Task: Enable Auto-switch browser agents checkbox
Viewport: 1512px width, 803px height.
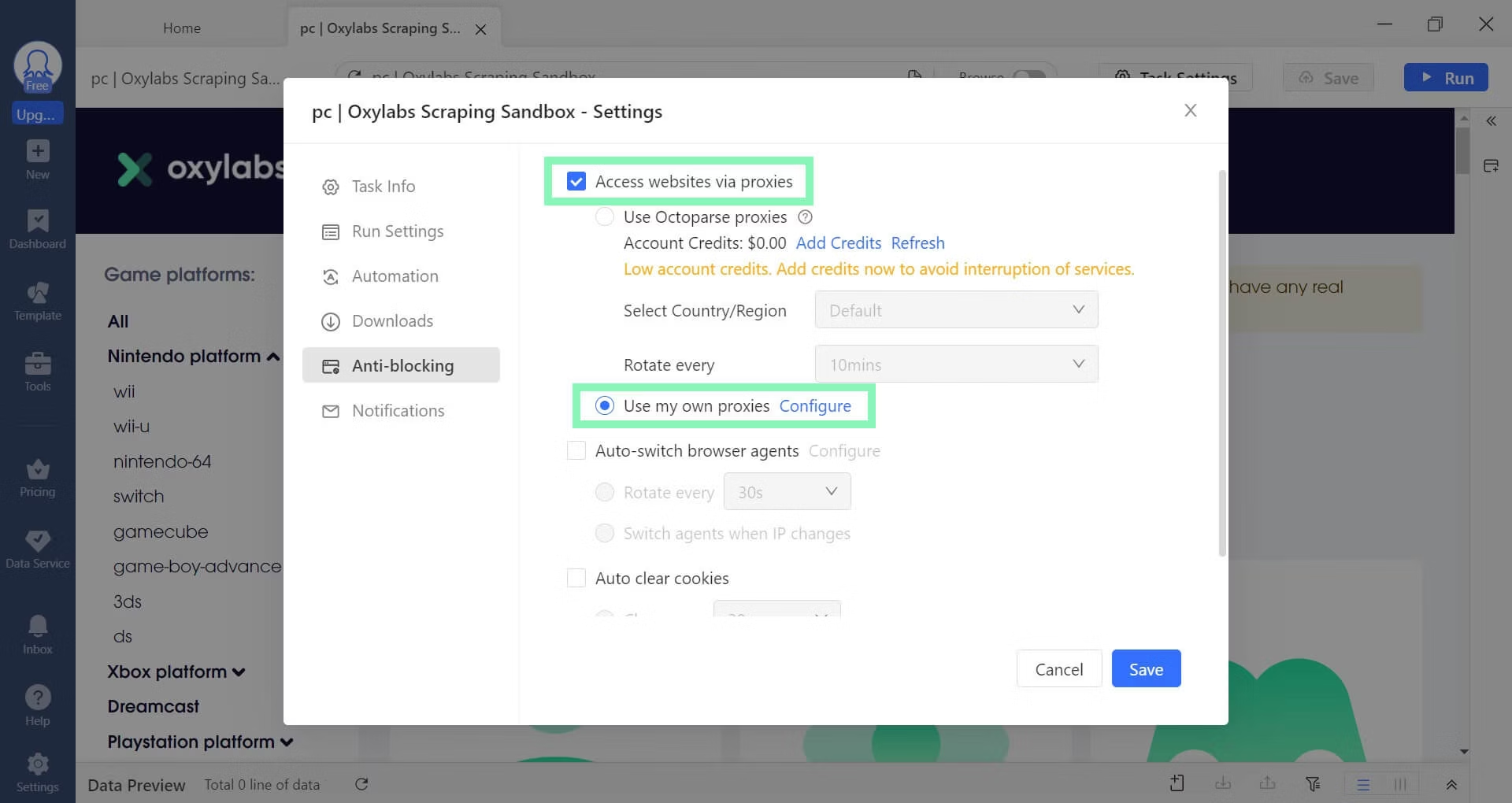Action: click(576, 451)
